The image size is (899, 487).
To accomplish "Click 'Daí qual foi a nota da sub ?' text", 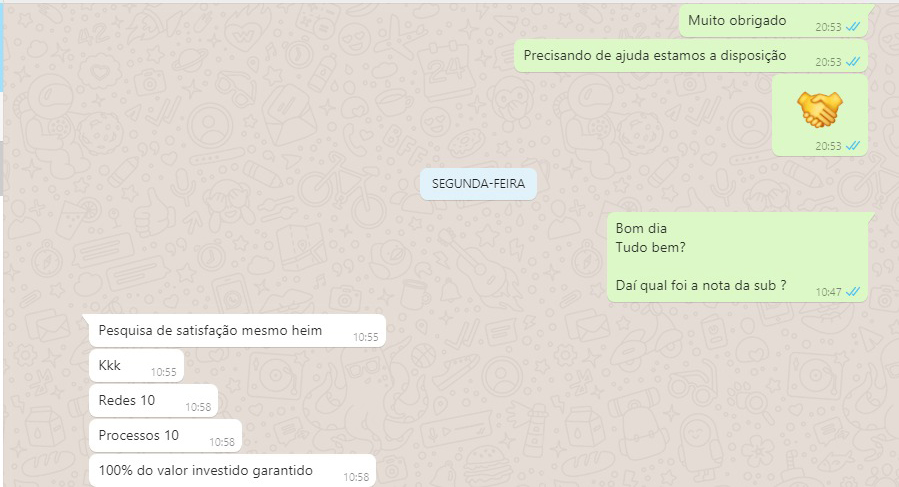I will [x=701, y=285].
